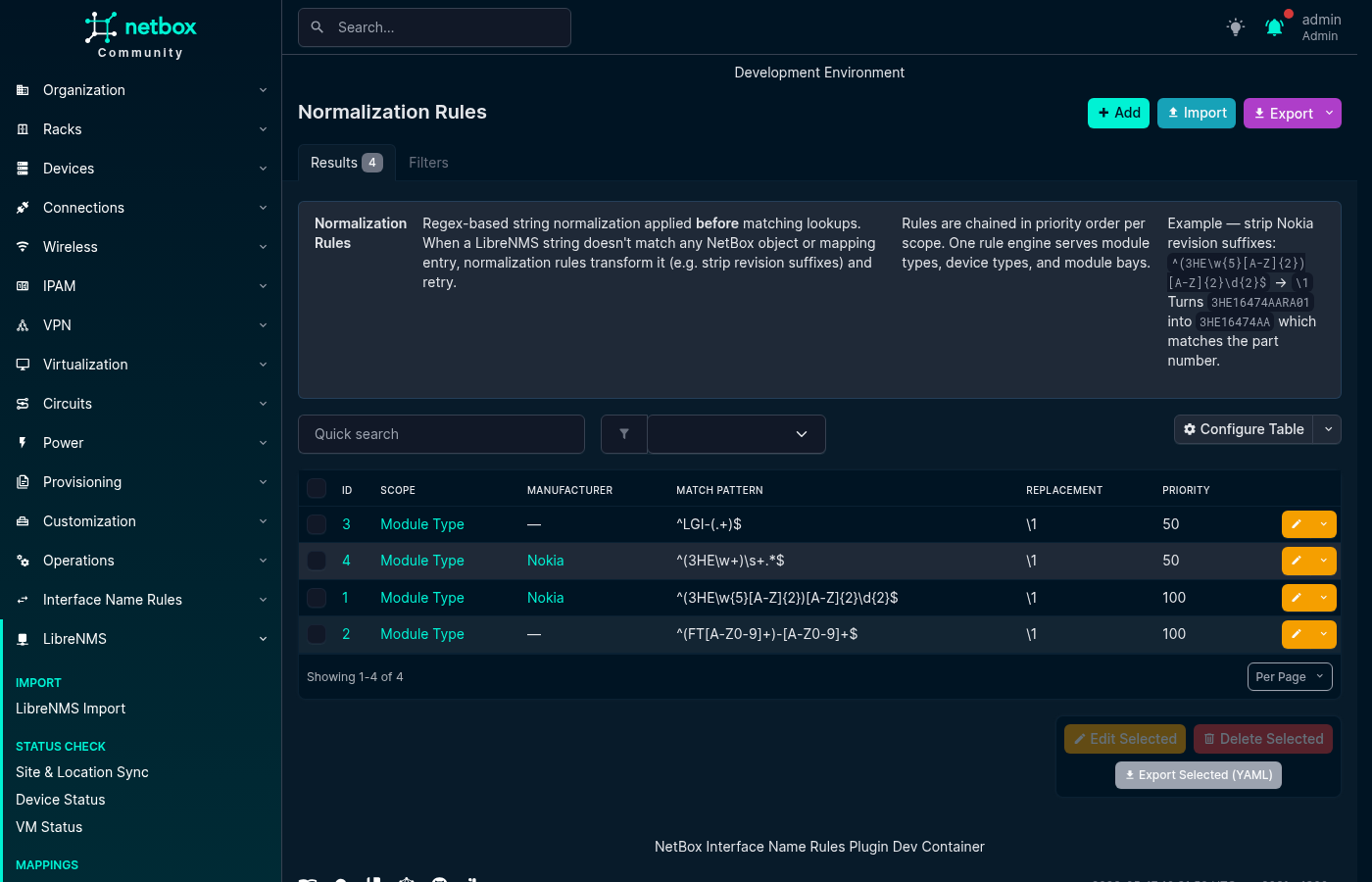Open the action dropdown arrow for rule 1
Screen dimensions: 1372x882
1324,598
